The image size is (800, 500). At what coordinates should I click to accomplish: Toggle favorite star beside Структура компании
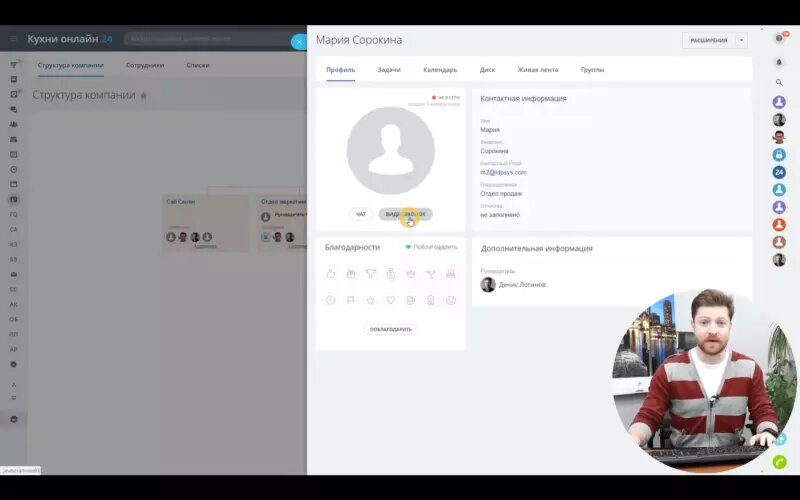144,95
